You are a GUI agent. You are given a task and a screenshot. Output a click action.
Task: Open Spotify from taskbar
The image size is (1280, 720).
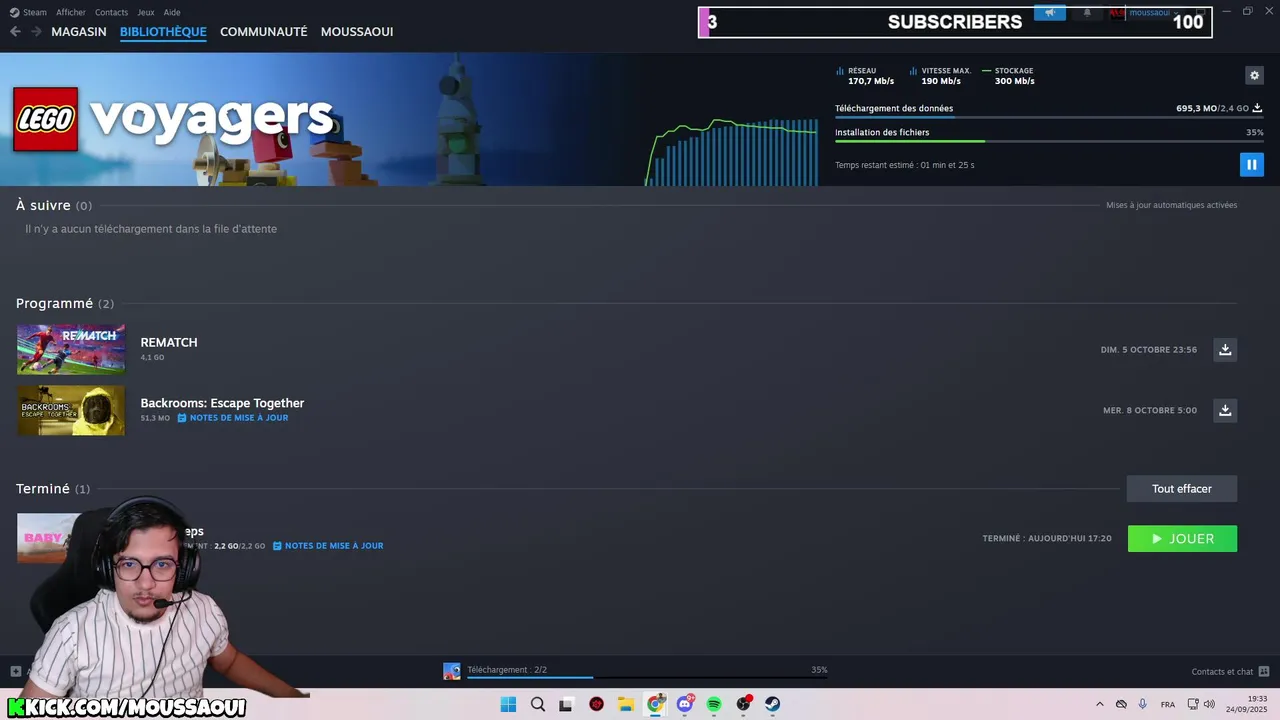click(714, 704)
